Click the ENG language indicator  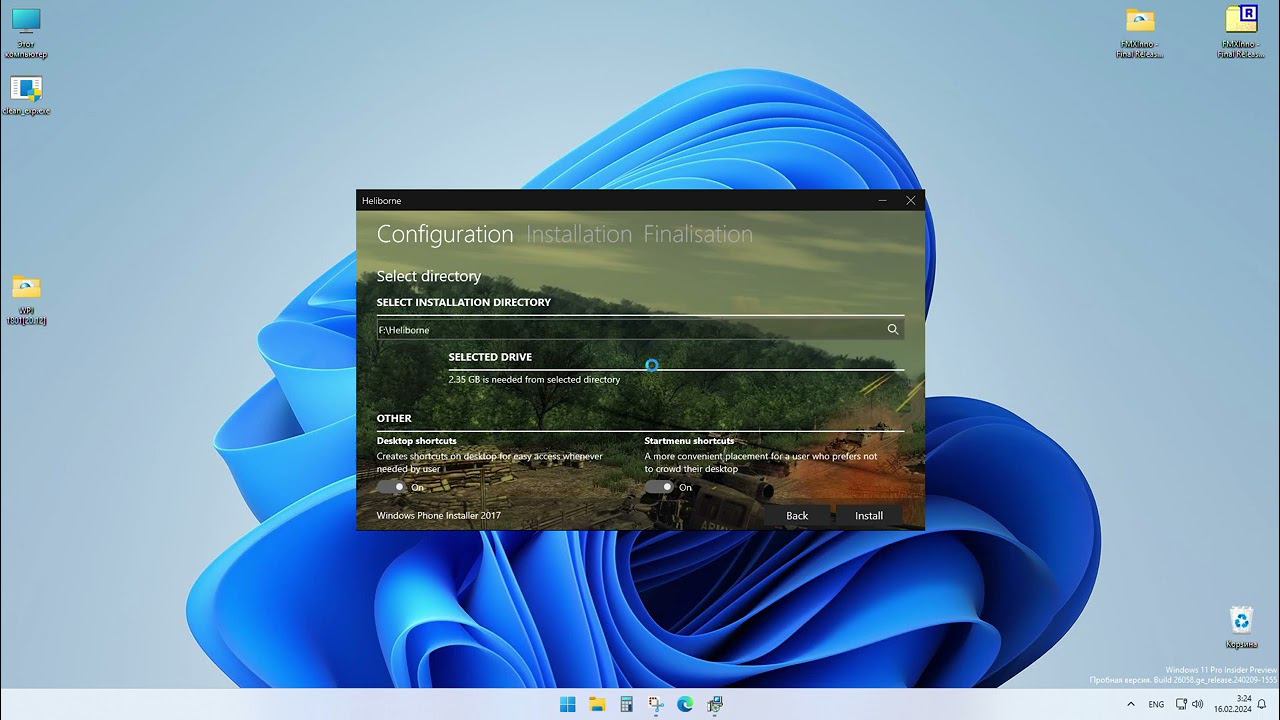pos(1156,704)
